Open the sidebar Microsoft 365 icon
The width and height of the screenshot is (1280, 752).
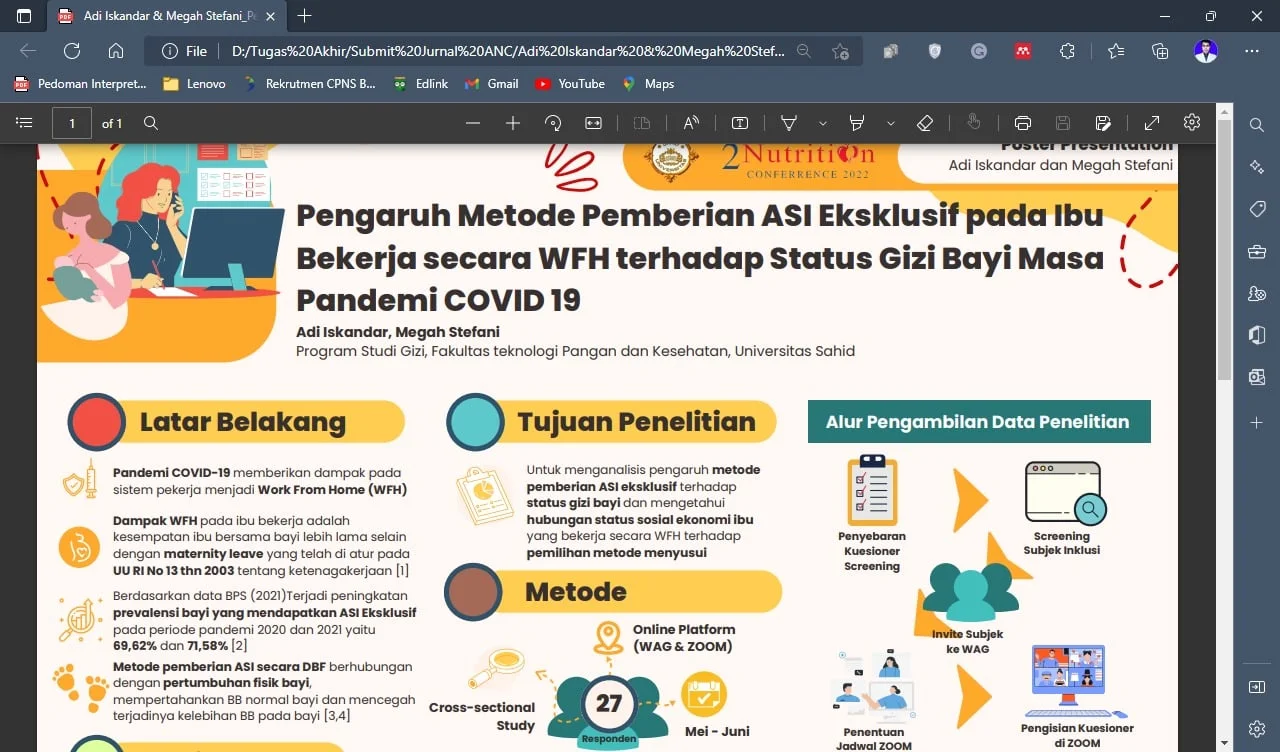pos(1257,335)
